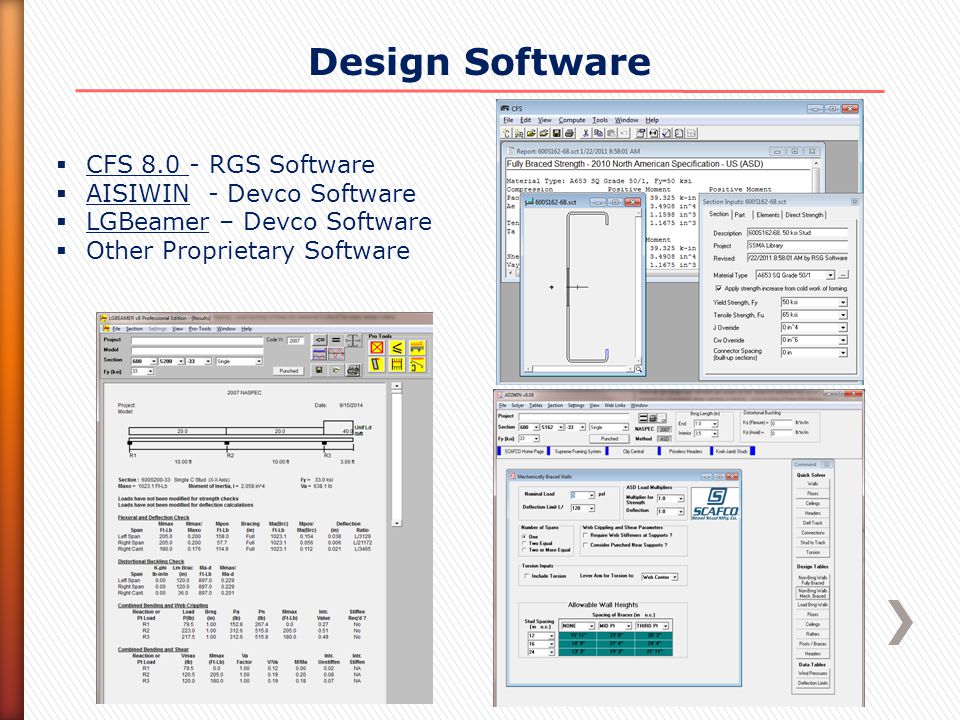
Task: Switch to the Elements tab in Section Inputs
Action: [768, 214]
